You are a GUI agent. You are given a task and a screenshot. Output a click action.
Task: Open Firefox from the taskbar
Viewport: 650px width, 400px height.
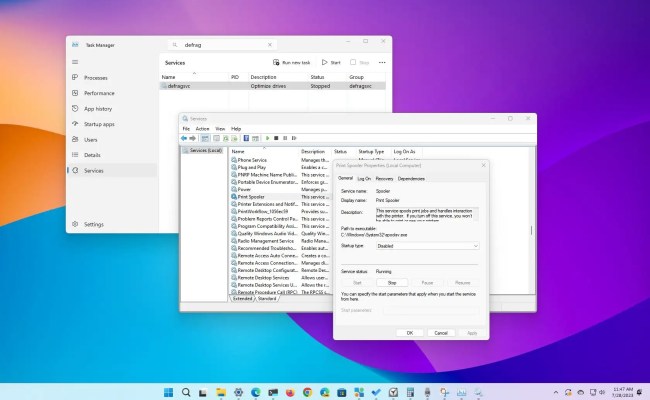pyautogui.click(x=290, y=392)
